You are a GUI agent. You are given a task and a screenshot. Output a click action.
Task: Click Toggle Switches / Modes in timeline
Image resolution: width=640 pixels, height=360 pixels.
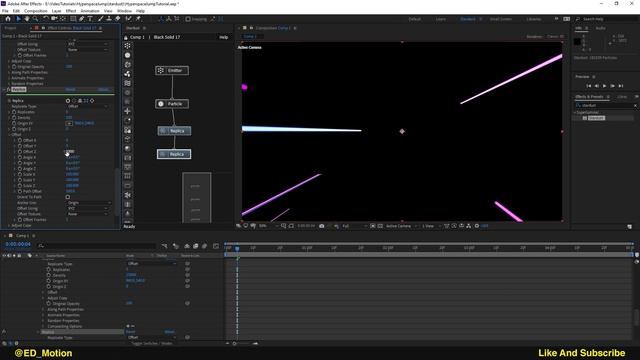[150, 343]
